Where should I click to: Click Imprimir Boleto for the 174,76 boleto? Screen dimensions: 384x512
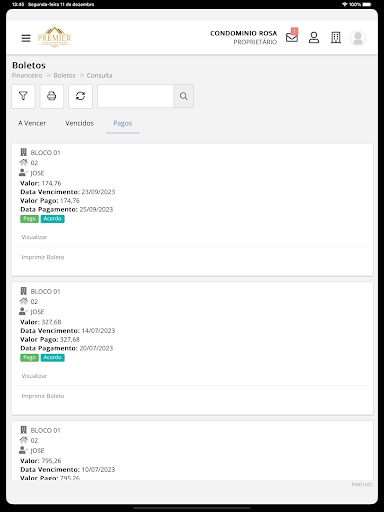click(x=43, y=257)
